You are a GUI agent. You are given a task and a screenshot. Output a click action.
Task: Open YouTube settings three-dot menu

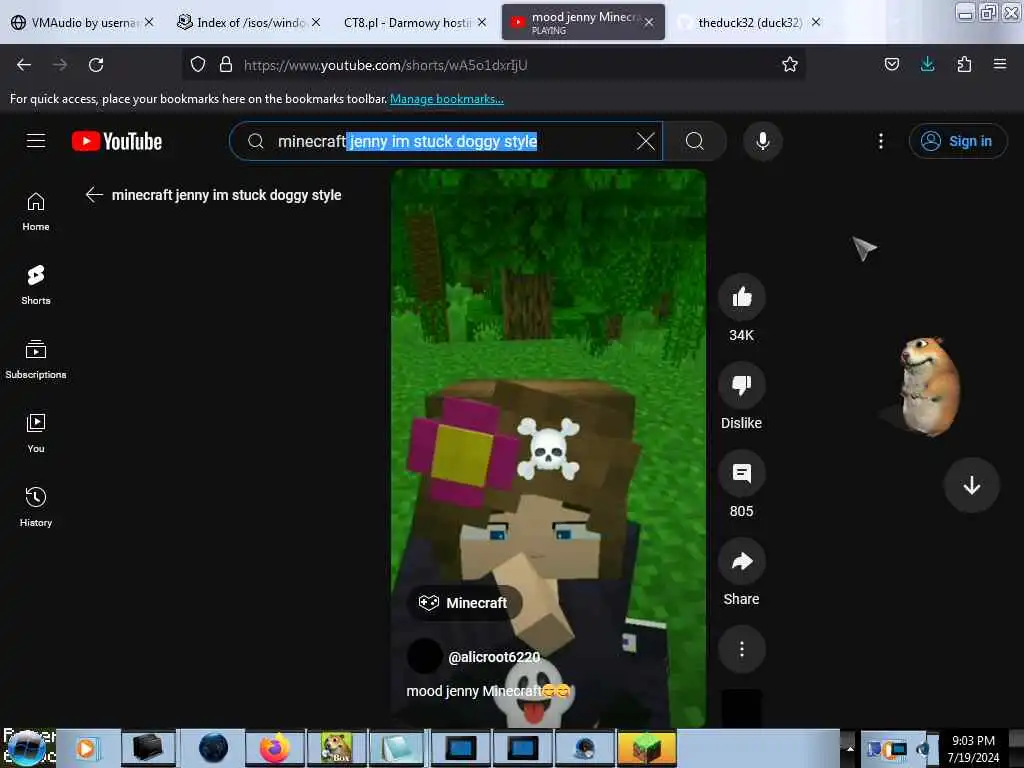click(880, 141)
